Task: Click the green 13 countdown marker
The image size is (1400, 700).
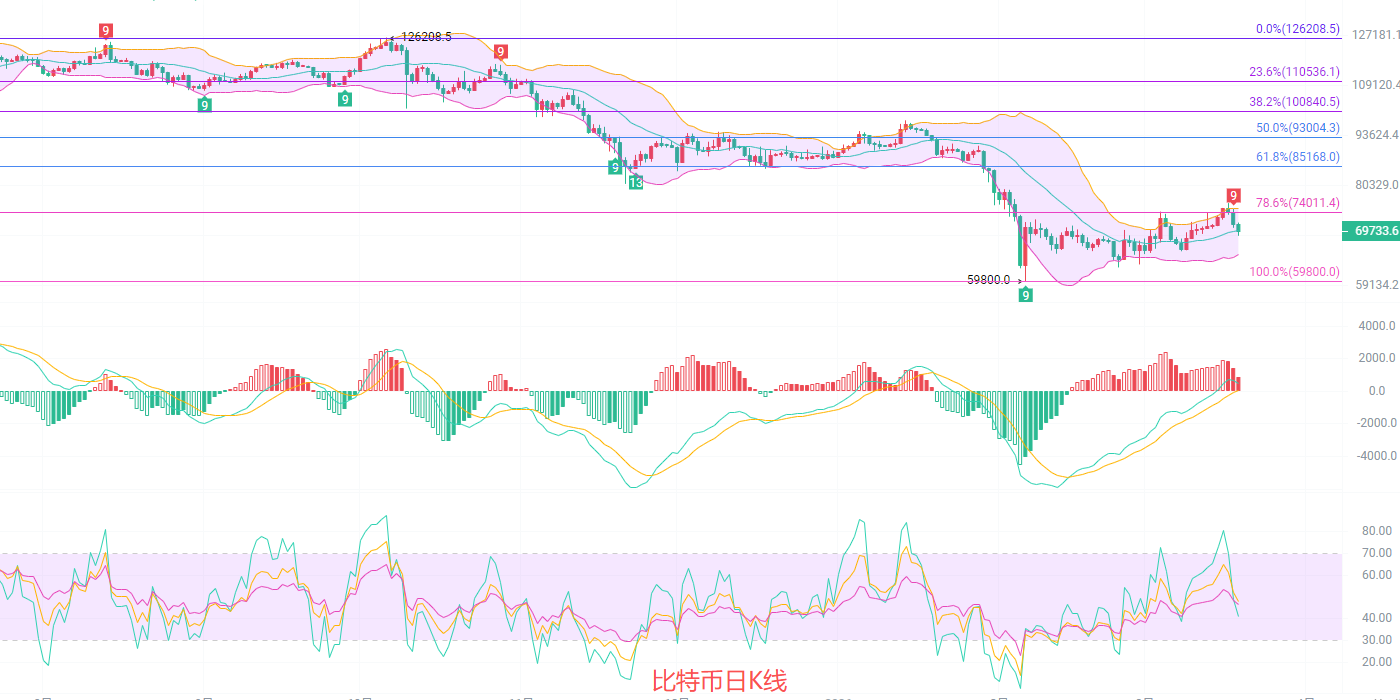Action: pos(636,183)
